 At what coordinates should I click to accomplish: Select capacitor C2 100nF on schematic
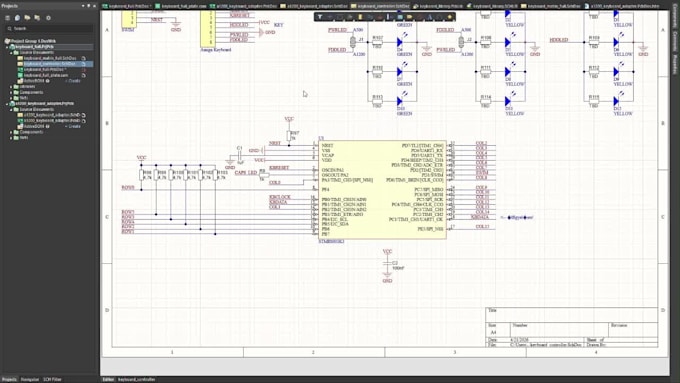387,263
